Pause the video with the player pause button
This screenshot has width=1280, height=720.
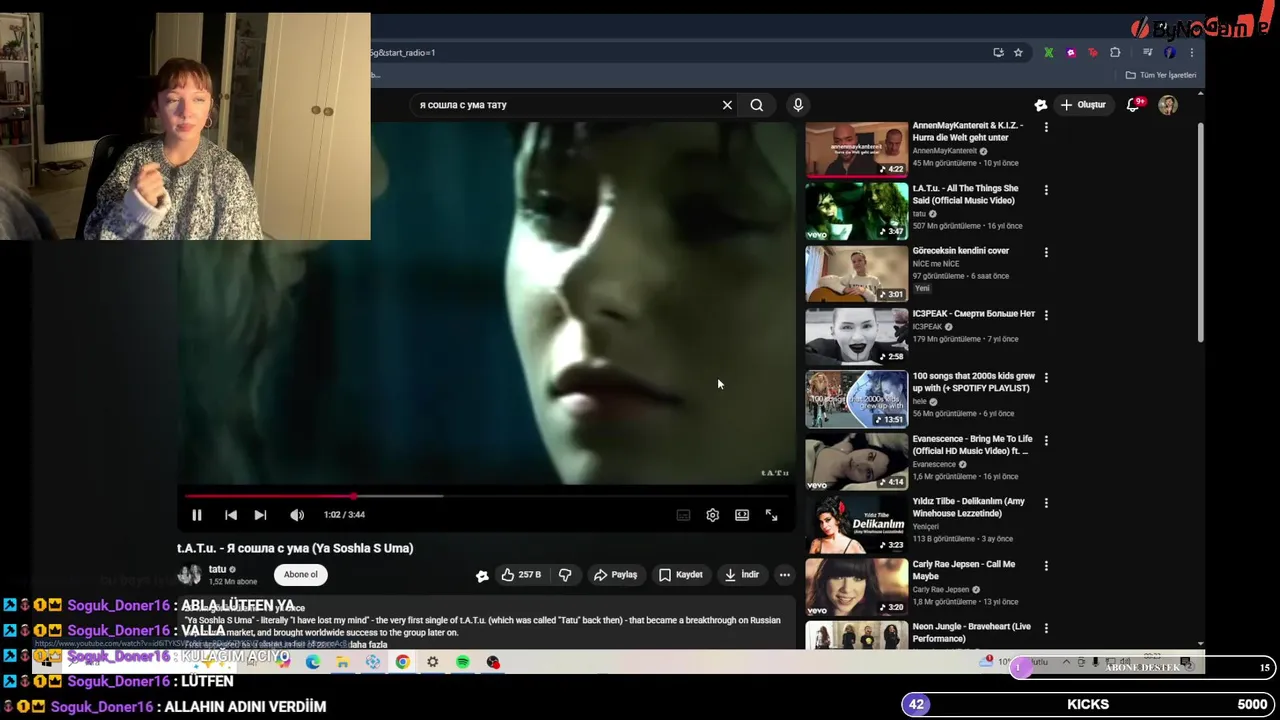(197, 515)
